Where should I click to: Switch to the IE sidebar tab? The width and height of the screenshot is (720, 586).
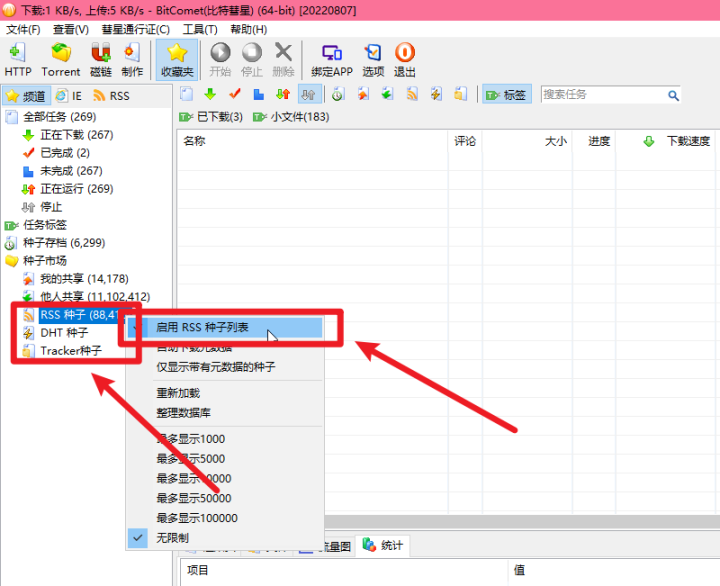(x=69, y=96)
